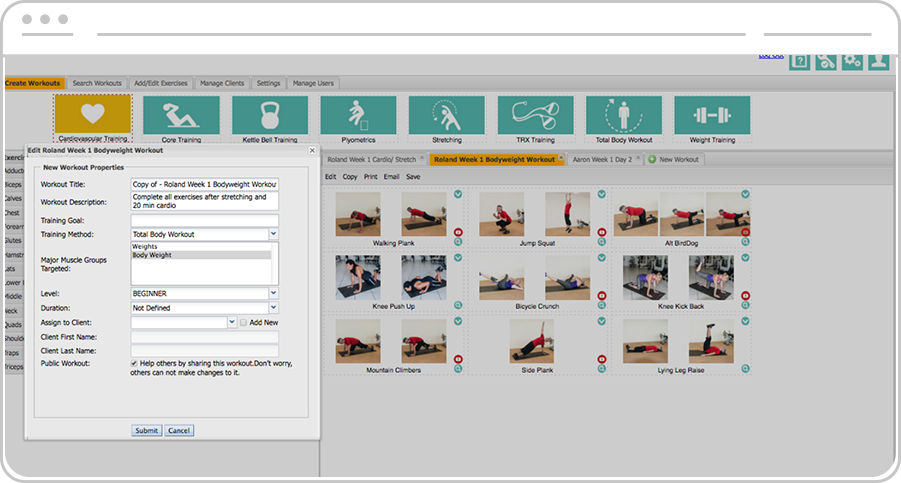Click the Workout Title input field
901x483 pixels.
[205, 184]
